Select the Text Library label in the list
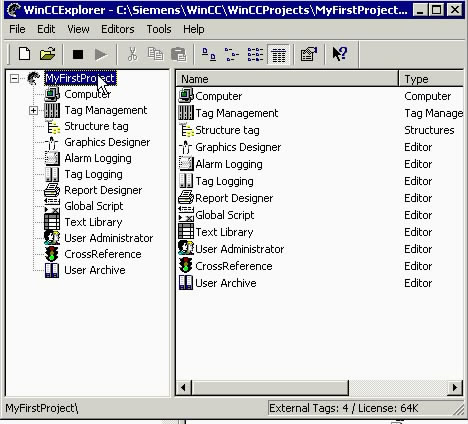 pyautogui.click(x=224, y=232)
